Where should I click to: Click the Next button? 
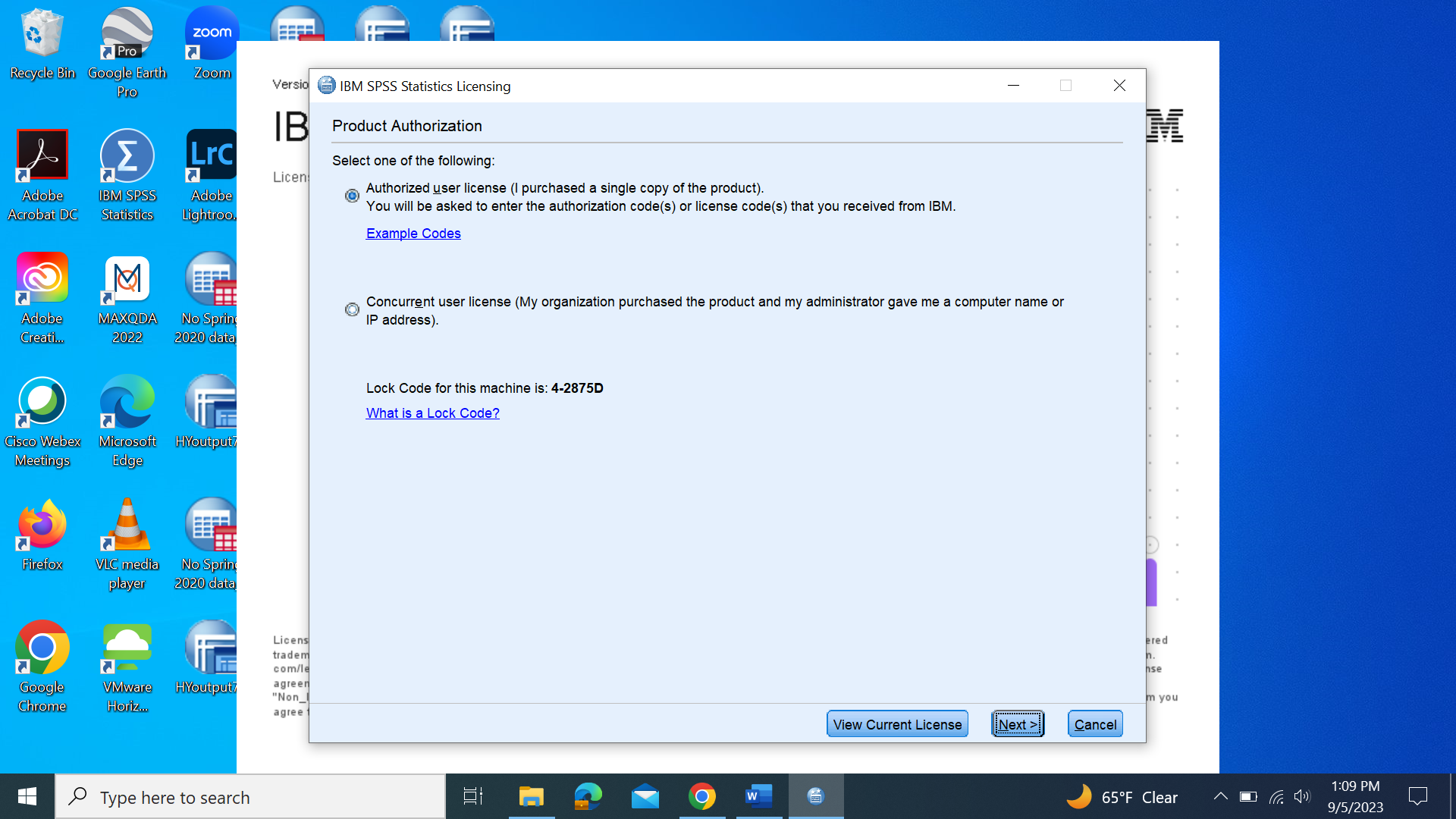1018,724
